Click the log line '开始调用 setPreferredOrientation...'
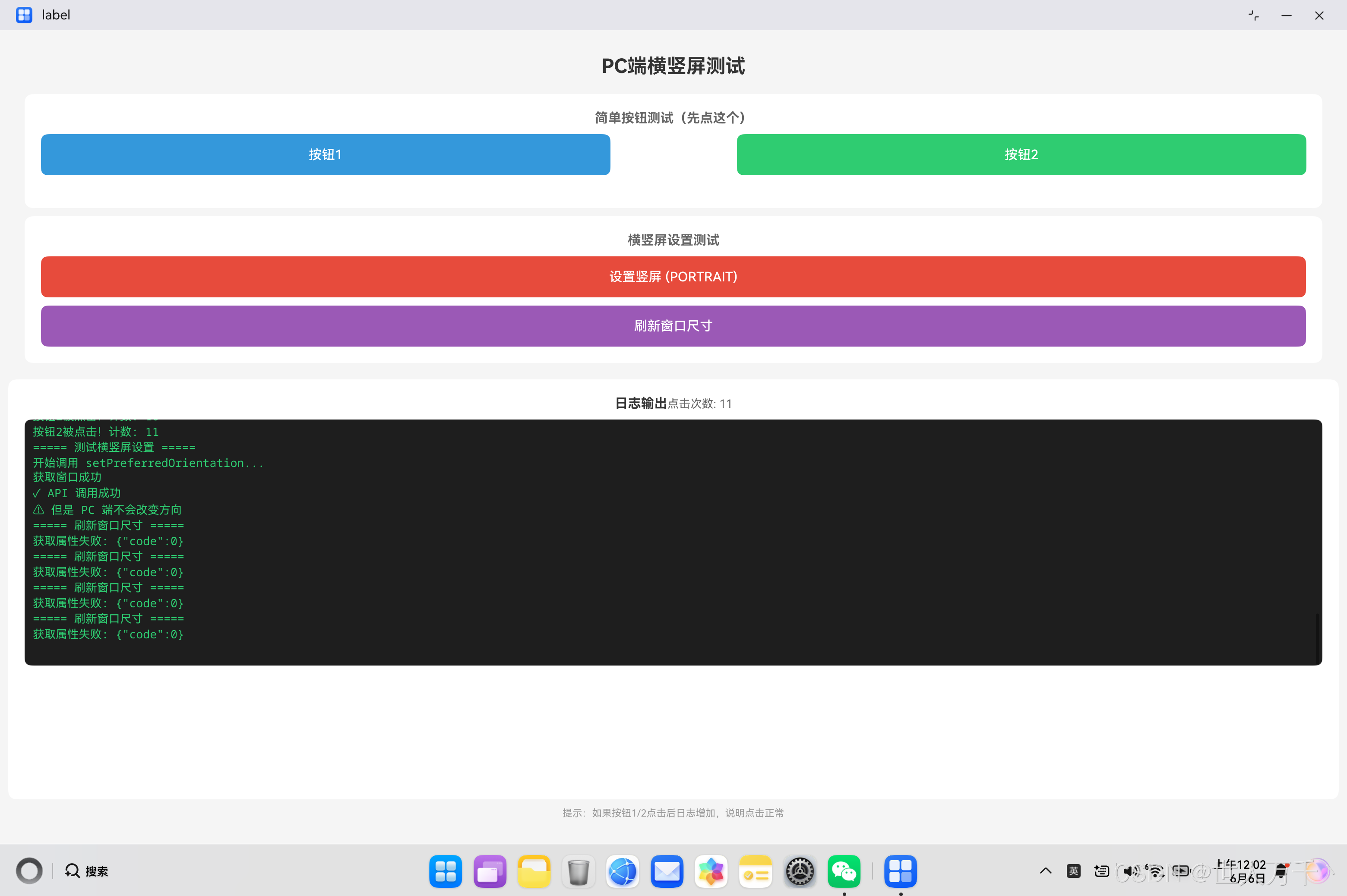 click(148, 463)
